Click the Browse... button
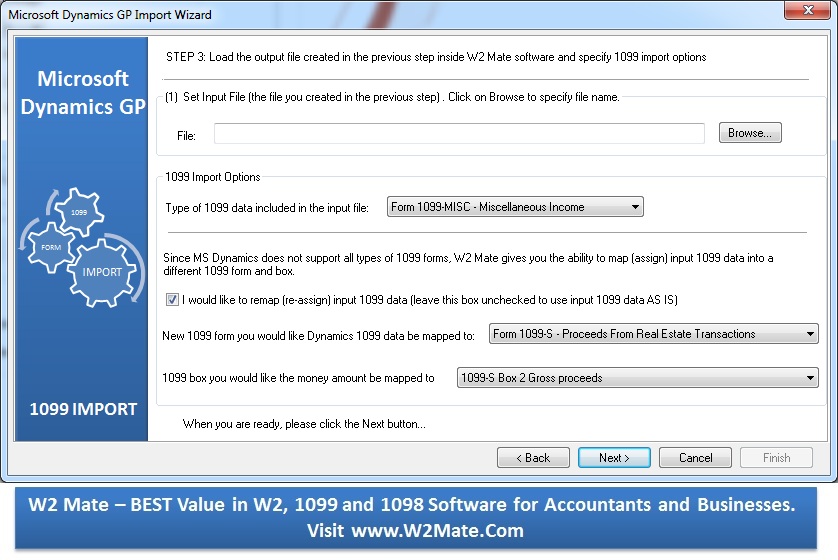Image resolution: width=838 pixels, height=560 pixels. point(750,133)
